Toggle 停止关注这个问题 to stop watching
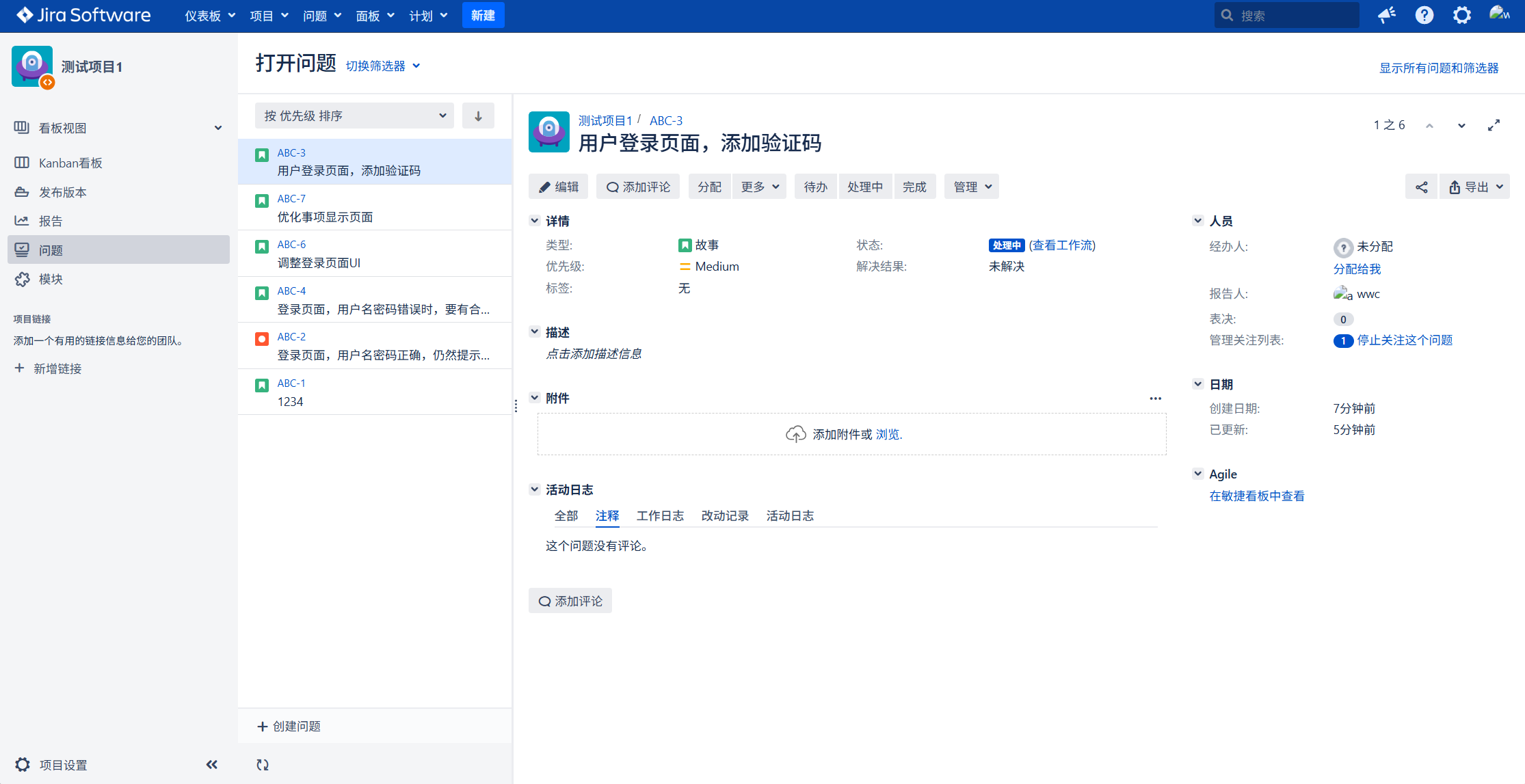This screenshot has height=784, width=1525. (x=1405, y=340)
